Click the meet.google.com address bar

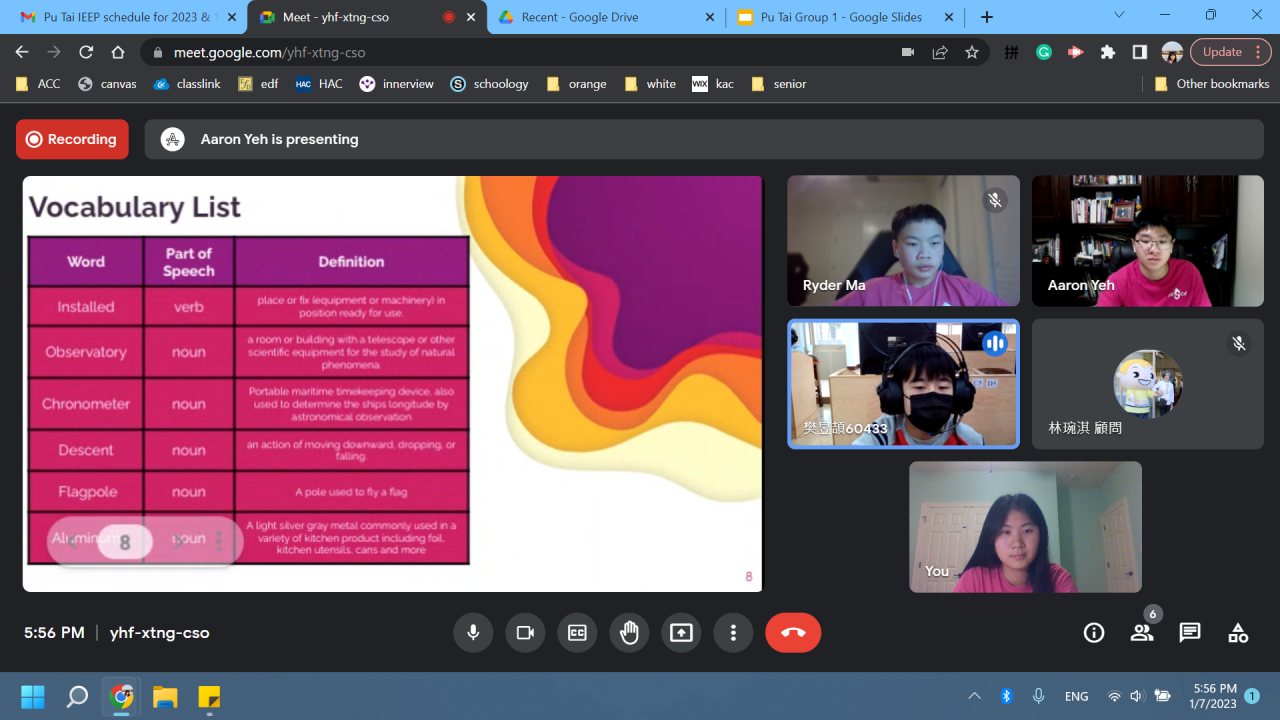500,53
